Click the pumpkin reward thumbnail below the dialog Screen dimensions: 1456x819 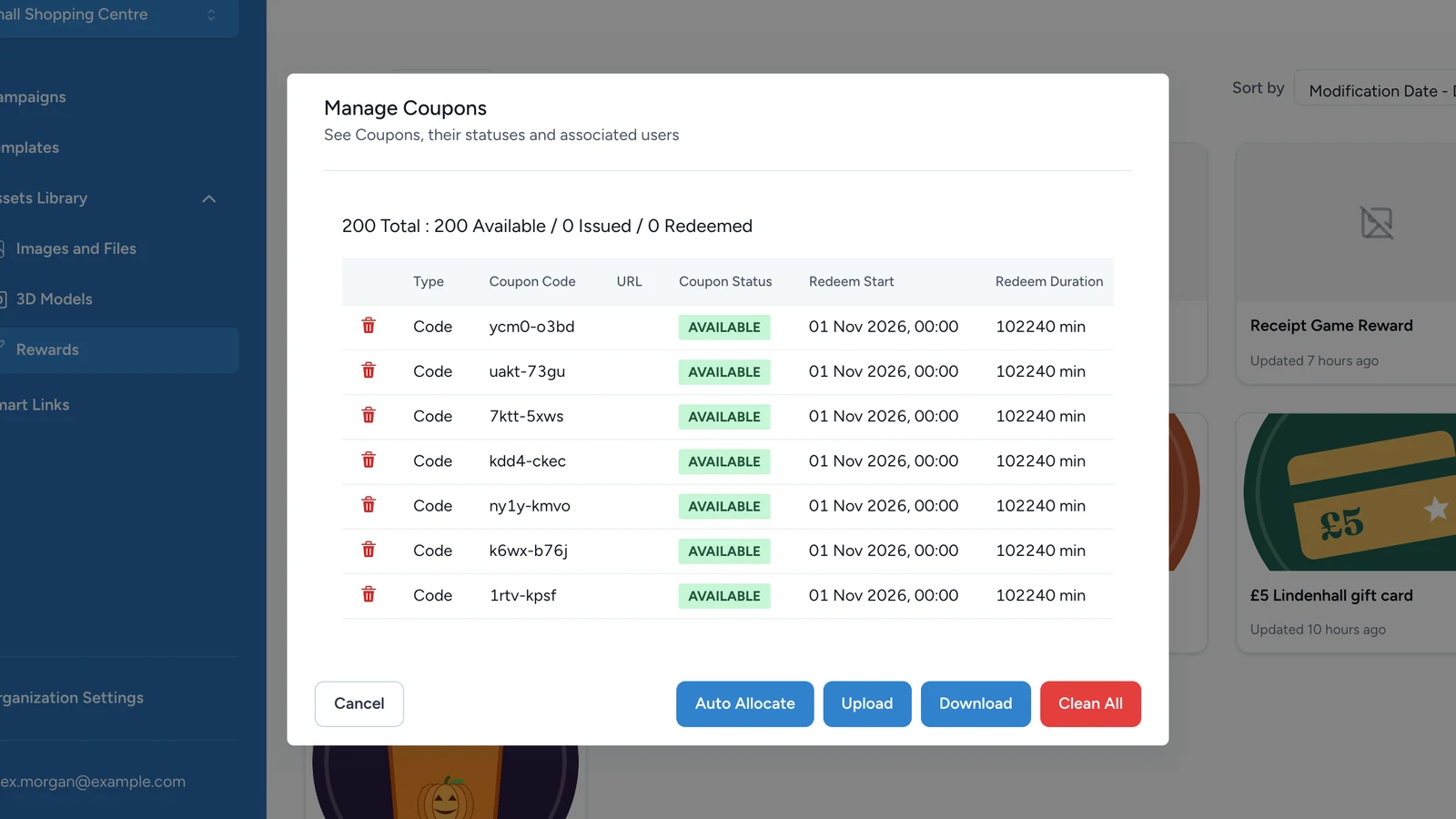point(445,783)
